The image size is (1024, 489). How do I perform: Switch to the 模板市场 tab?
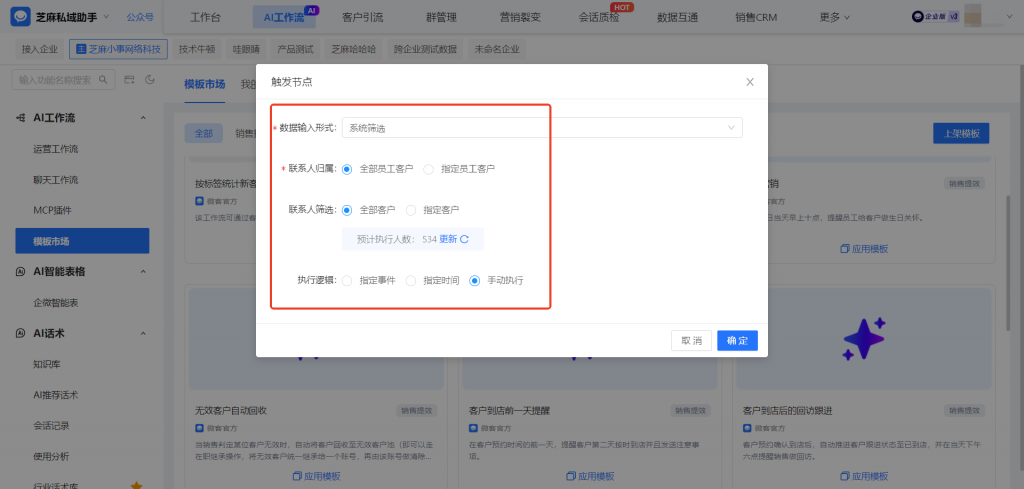pos(204,84)
